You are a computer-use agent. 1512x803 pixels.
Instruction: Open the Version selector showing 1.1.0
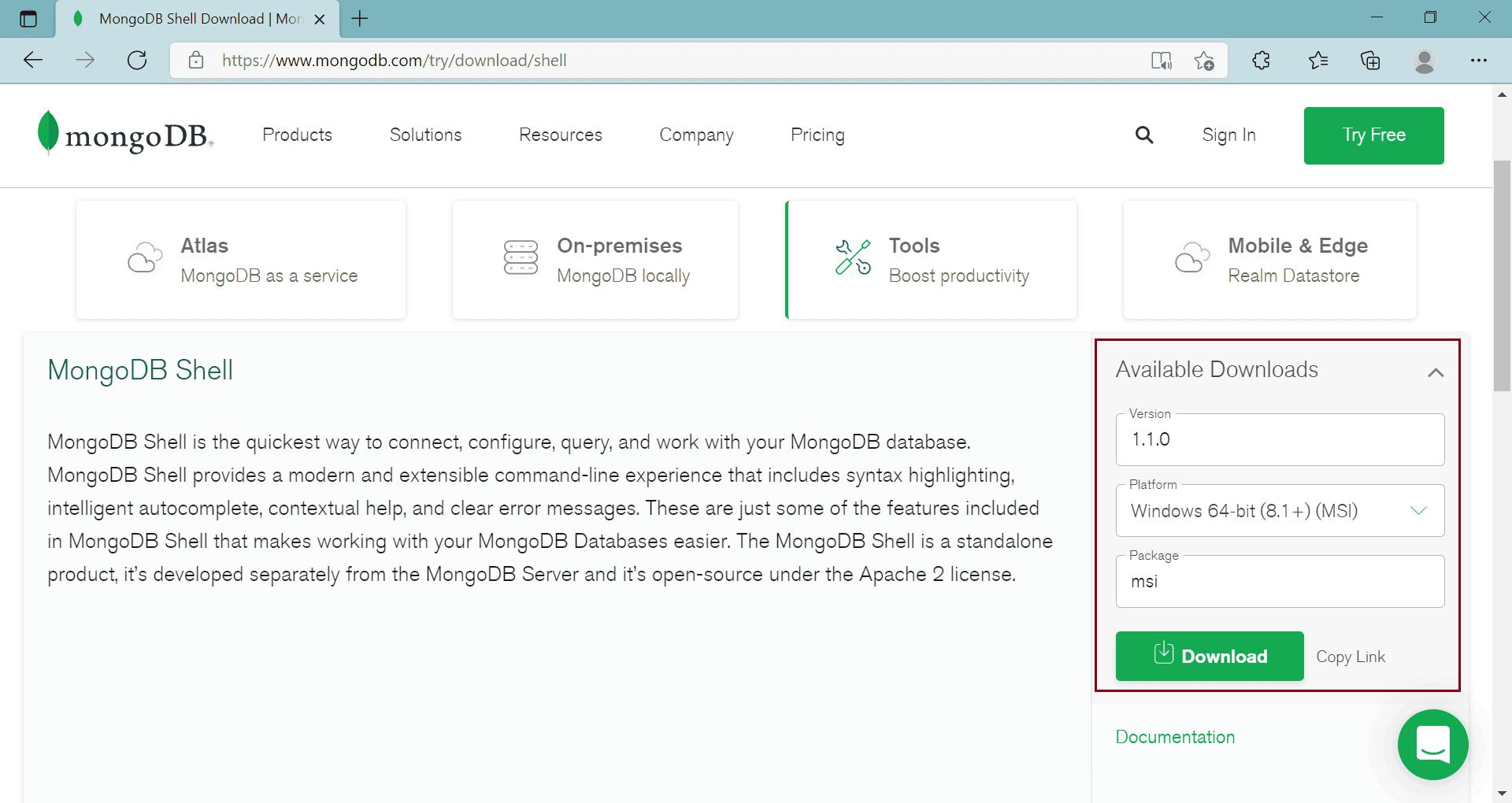1279,439
